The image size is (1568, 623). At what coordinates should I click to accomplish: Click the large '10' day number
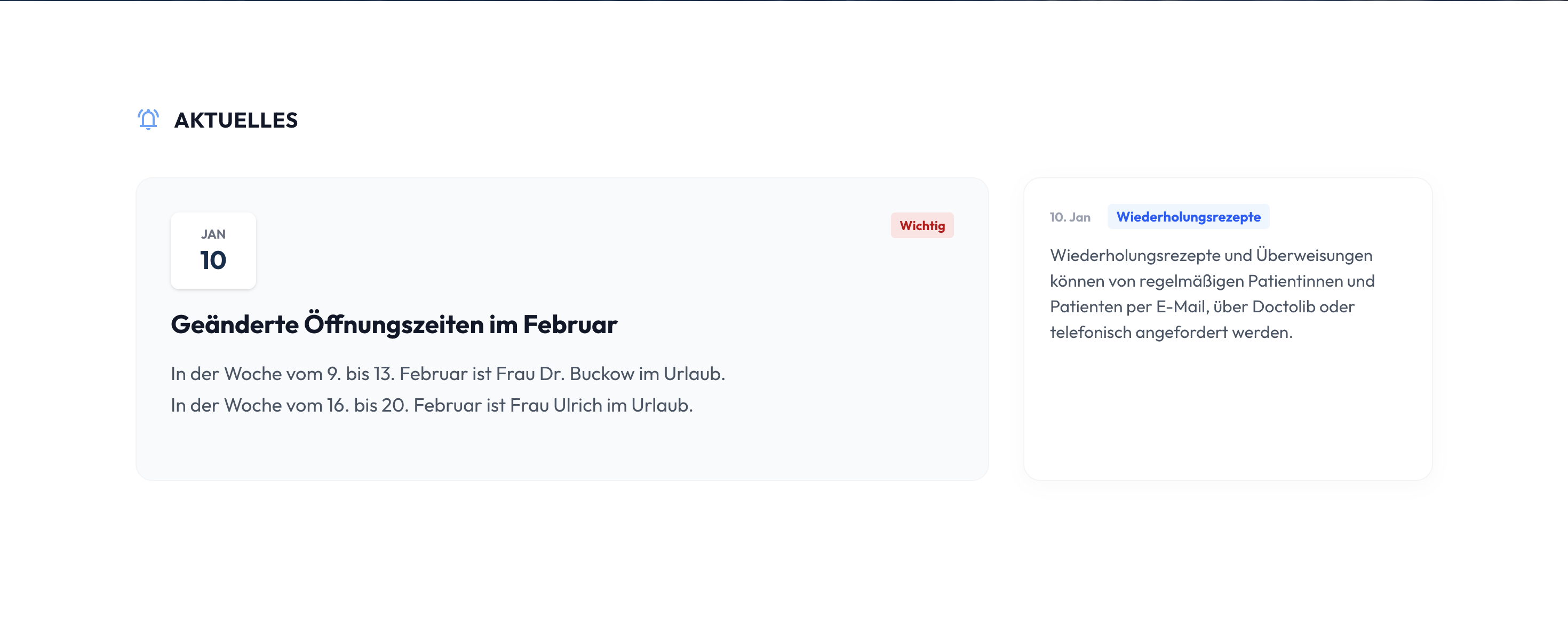click(x=213, y=261)
